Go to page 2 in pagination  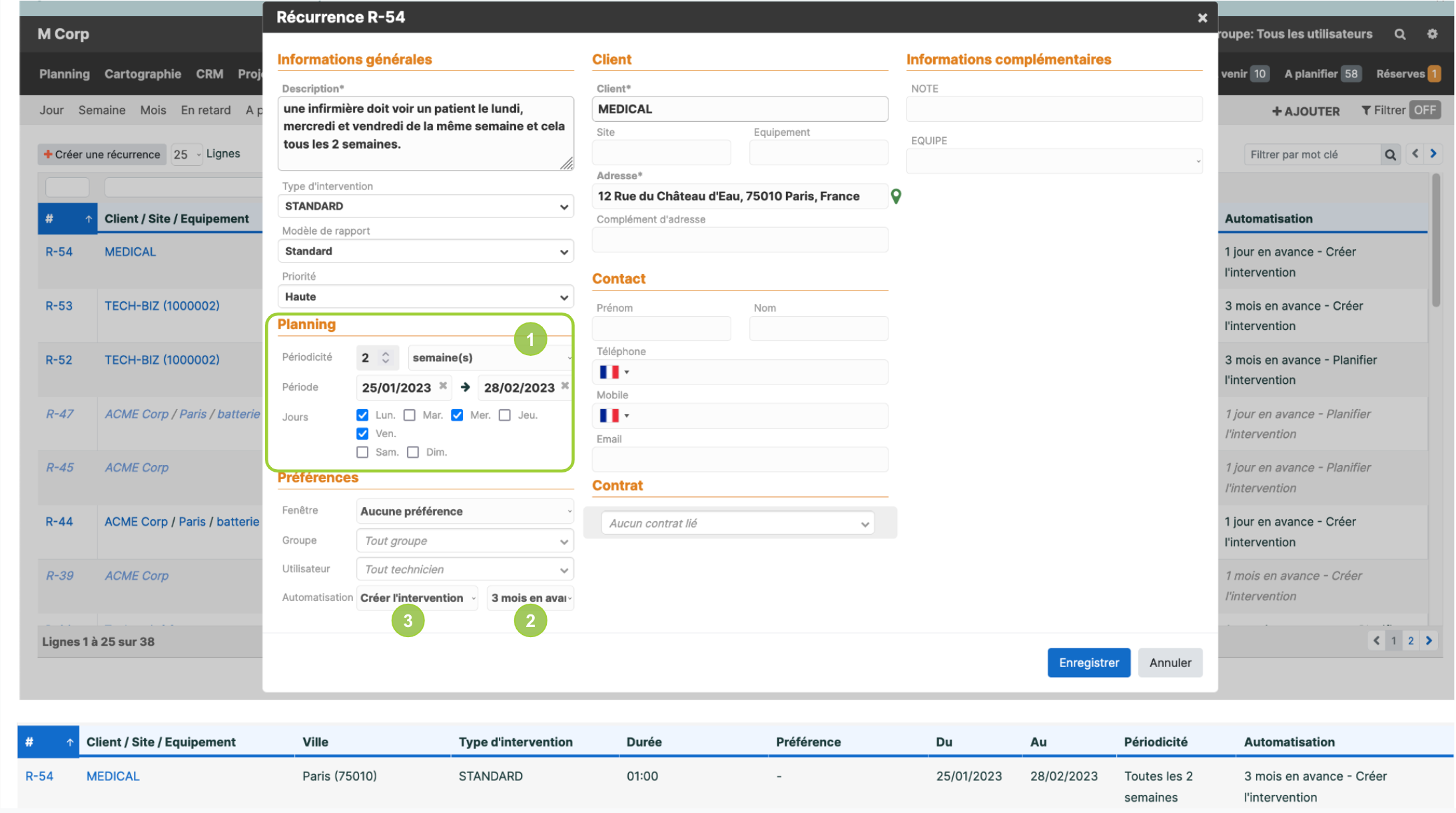1411,640
